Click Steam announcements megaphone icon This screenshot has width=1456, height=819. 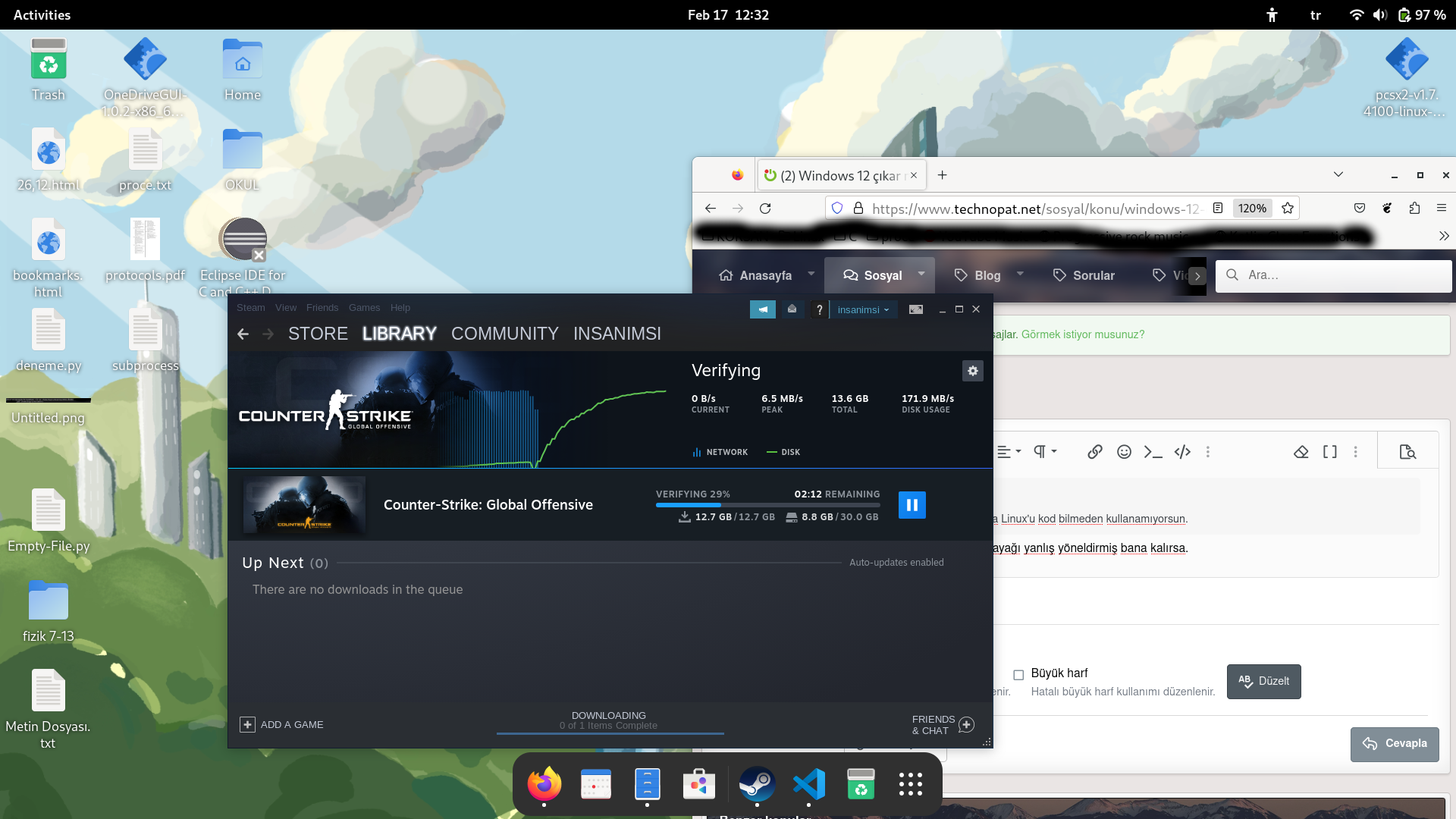pos(762,309)
